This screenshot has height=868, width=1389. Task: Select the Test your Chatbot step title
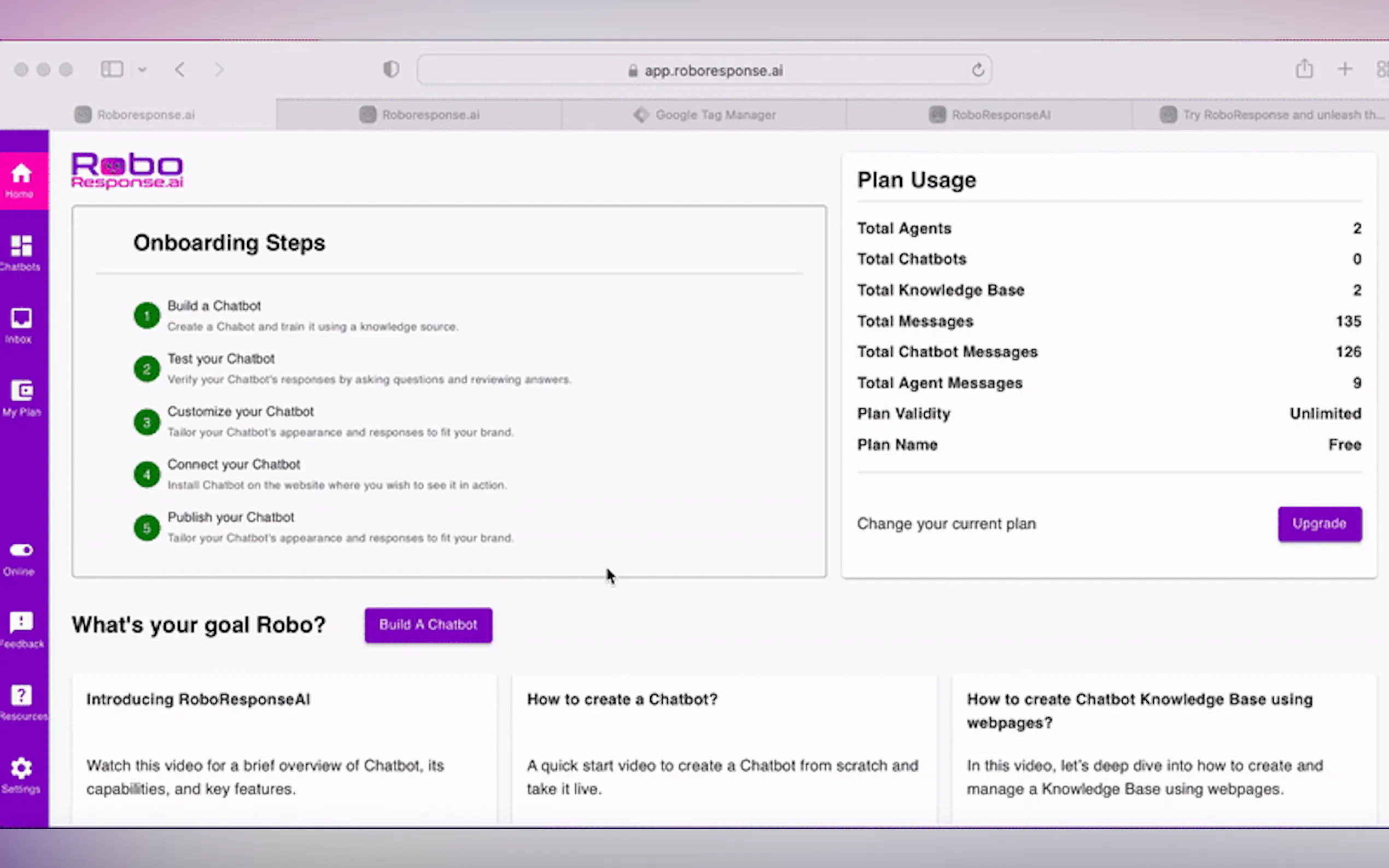(x=221, y=359)
